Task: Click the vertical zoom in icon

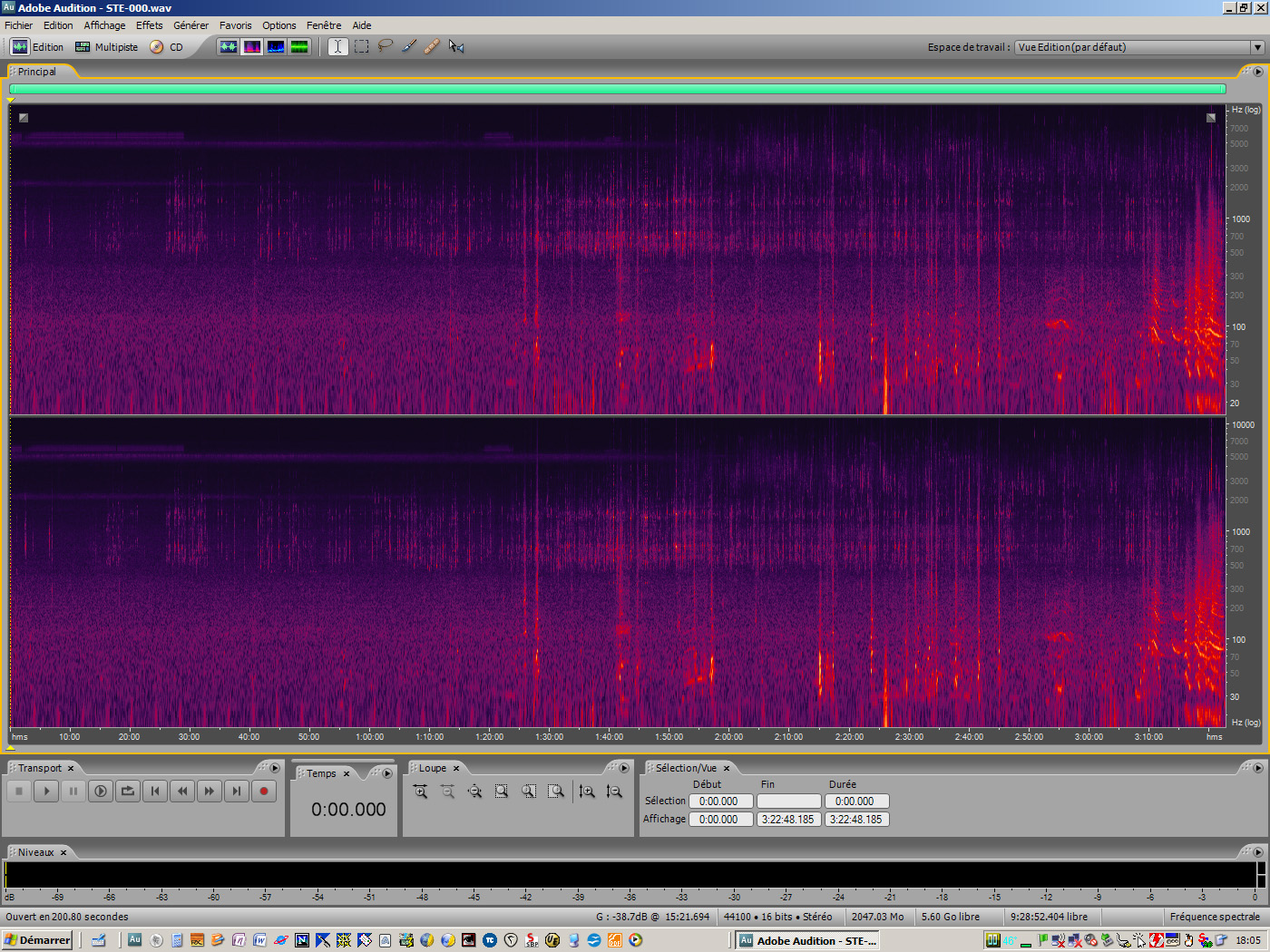Action: coord(587,791)
